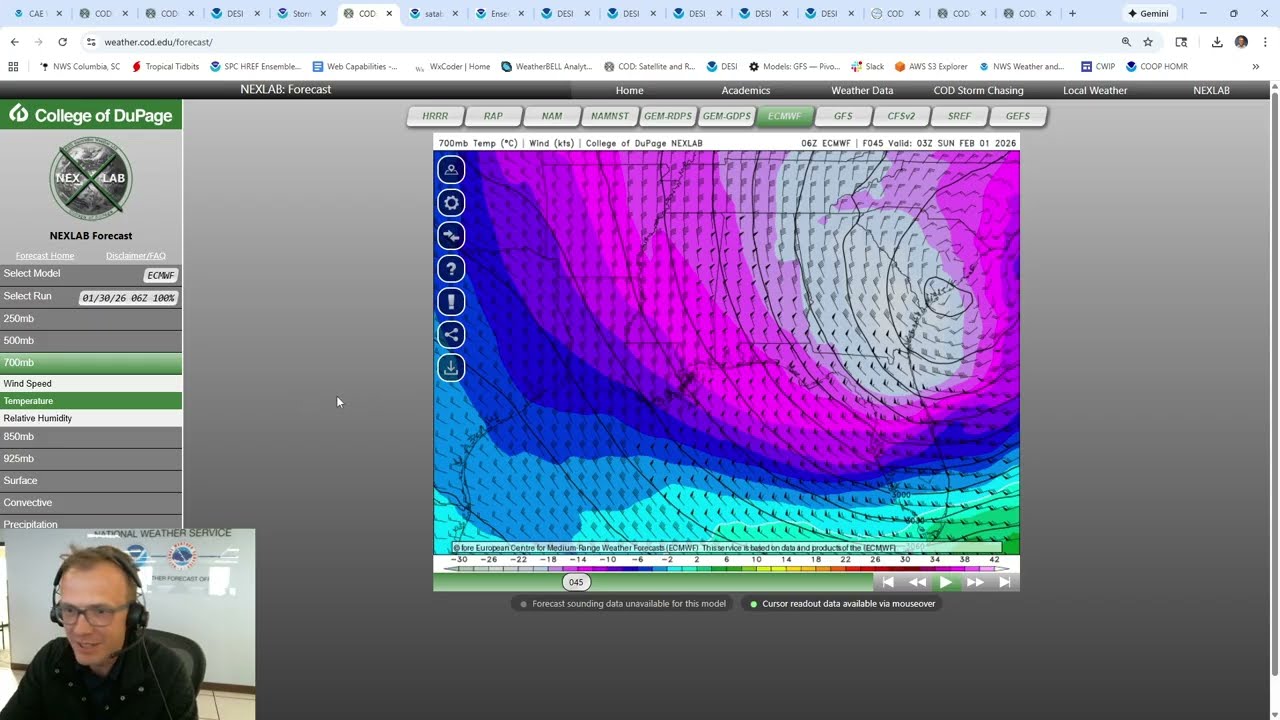The width and height of the screenshot is (1280, 720).
Task: Open the Tropical Tidbits bookmark
Action: click(x=165, y=67)
